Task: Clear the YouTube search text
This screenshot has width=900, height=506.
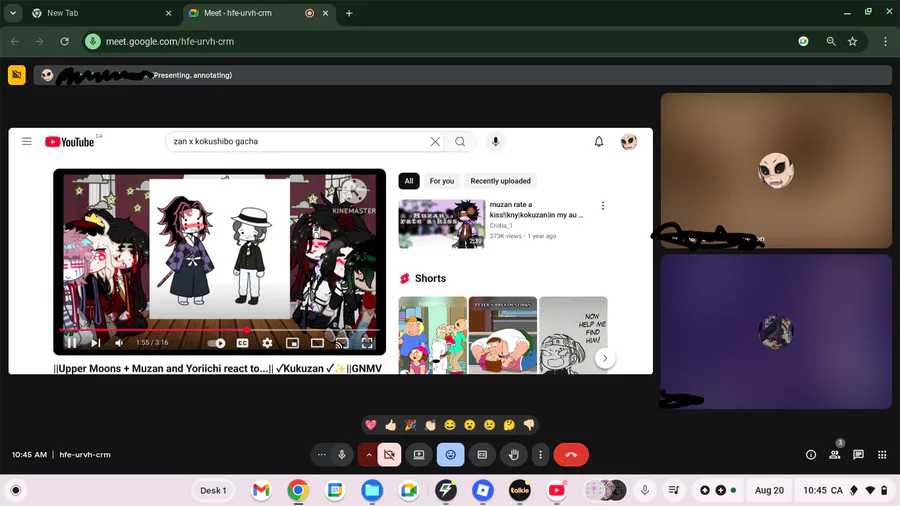Action: 435,142
